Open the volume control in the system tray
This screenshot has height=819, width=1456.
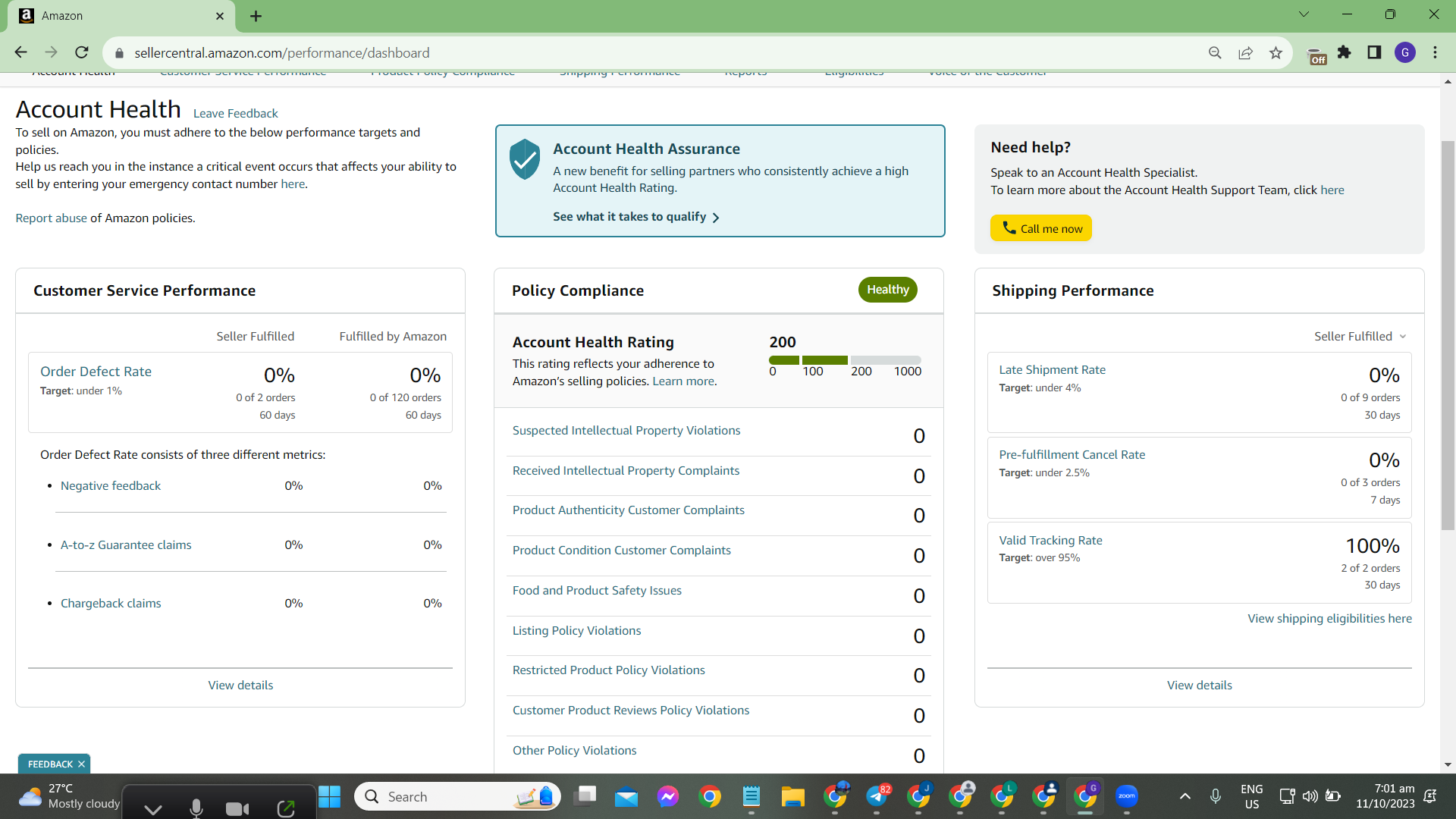[1310, 797]
